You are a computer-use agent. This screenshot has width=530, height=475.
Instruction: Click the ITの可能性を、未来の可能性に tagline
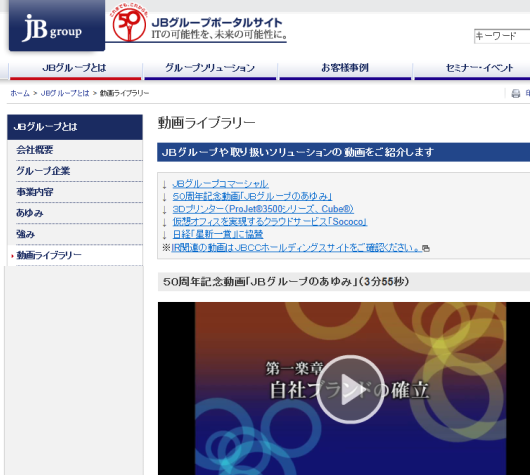point(220,34)
